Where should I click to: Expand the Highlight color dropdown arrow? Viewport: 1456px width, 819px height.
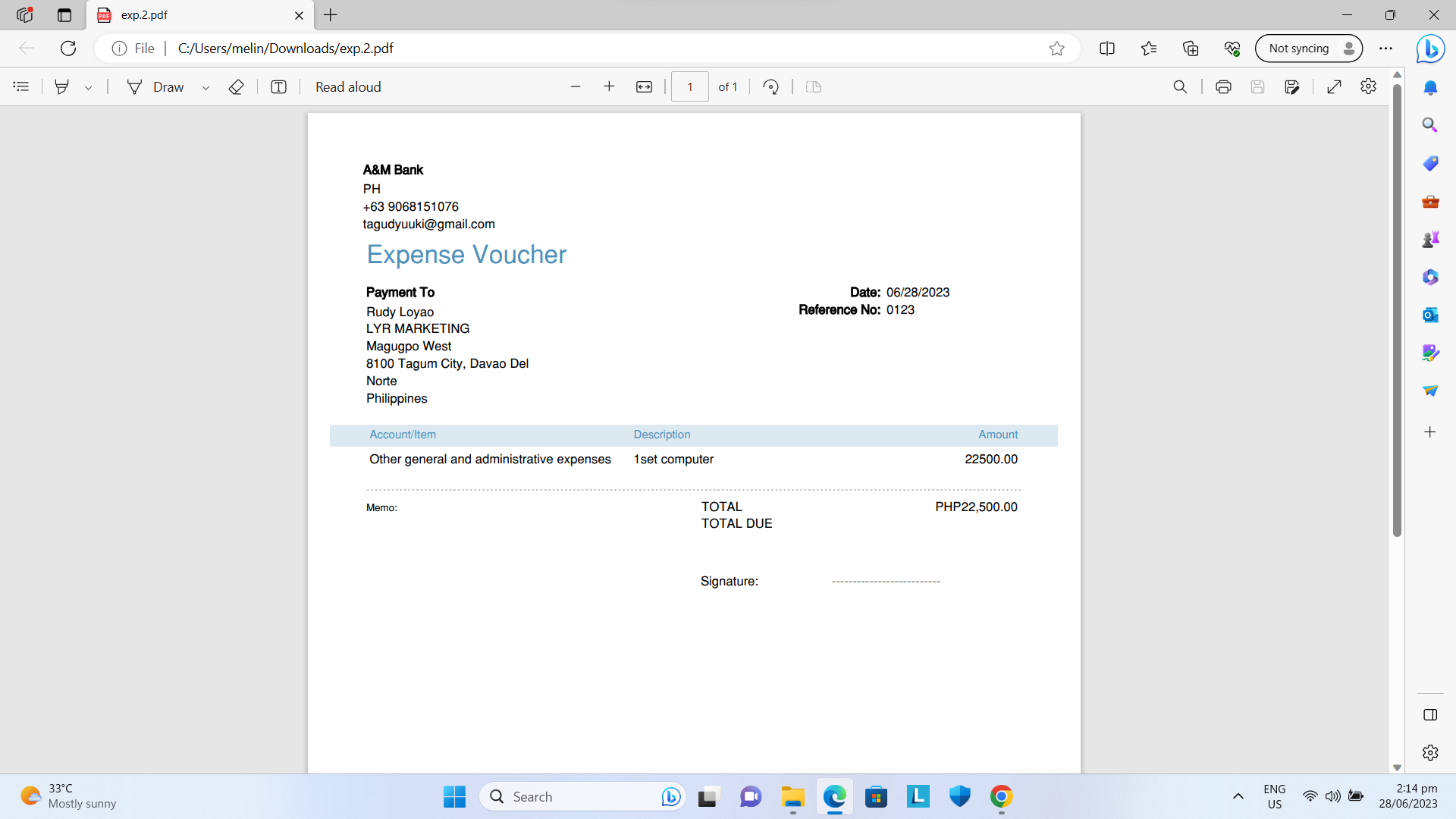coord(89,87)
